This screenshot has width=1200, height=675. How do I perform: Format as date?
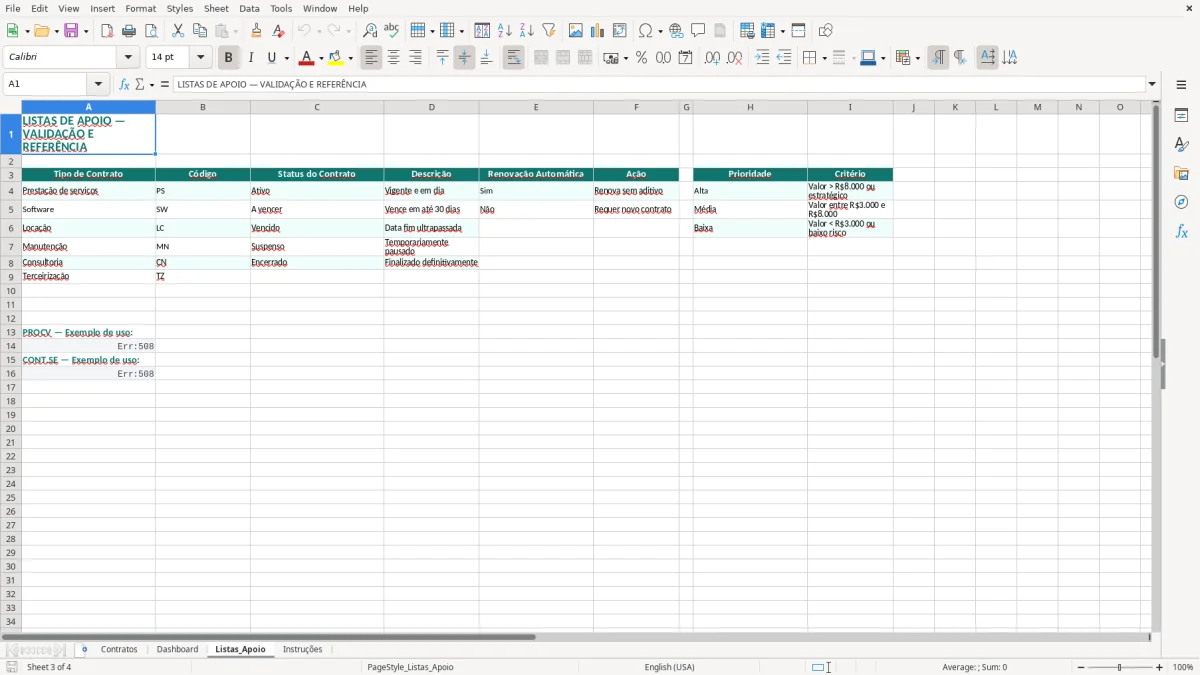pos(686,58)
